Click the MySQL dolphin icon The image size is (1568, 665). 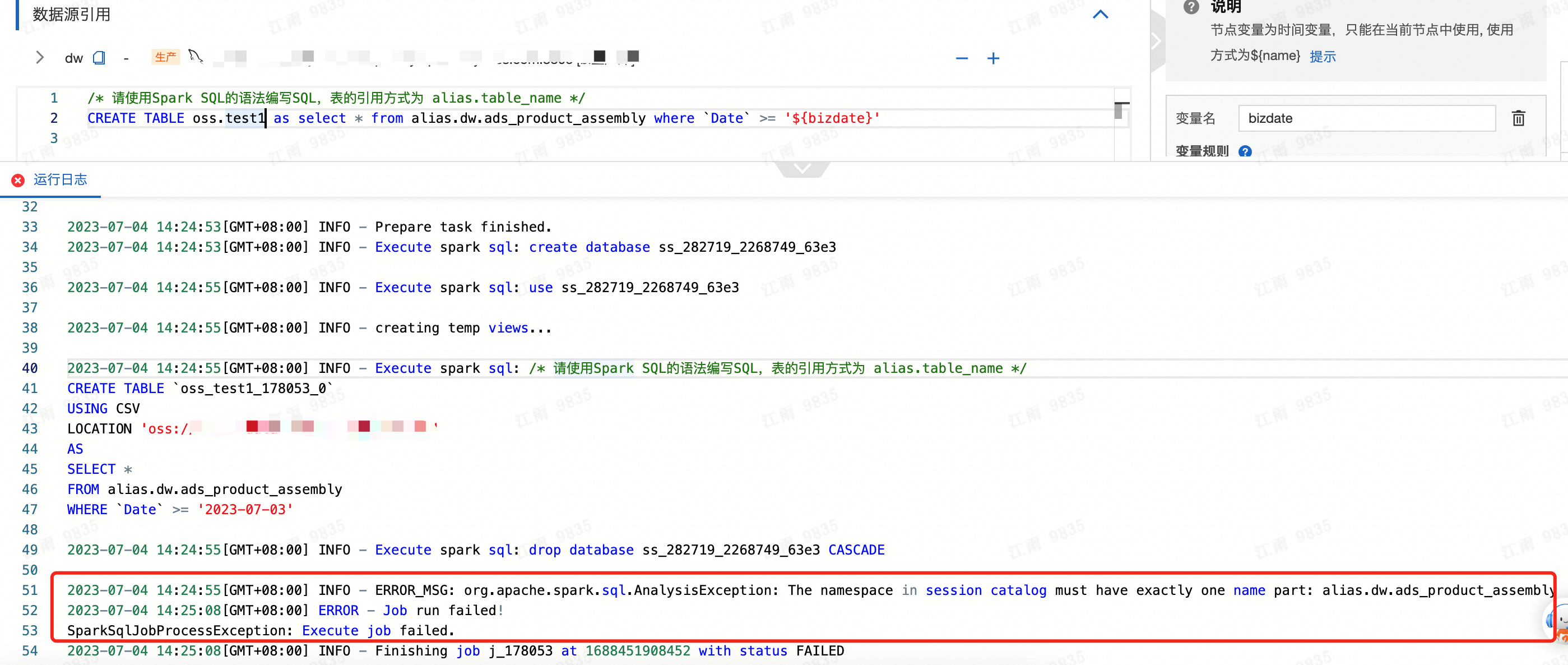point(196,57)
